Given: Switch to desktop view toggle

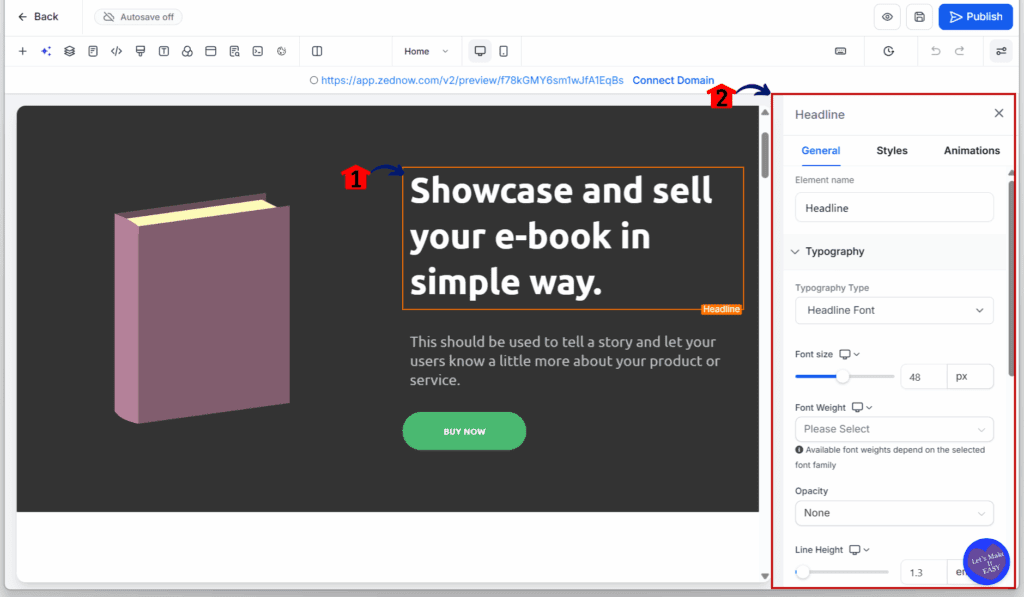Looking at the screenshot, I should [x=480, y=51].
